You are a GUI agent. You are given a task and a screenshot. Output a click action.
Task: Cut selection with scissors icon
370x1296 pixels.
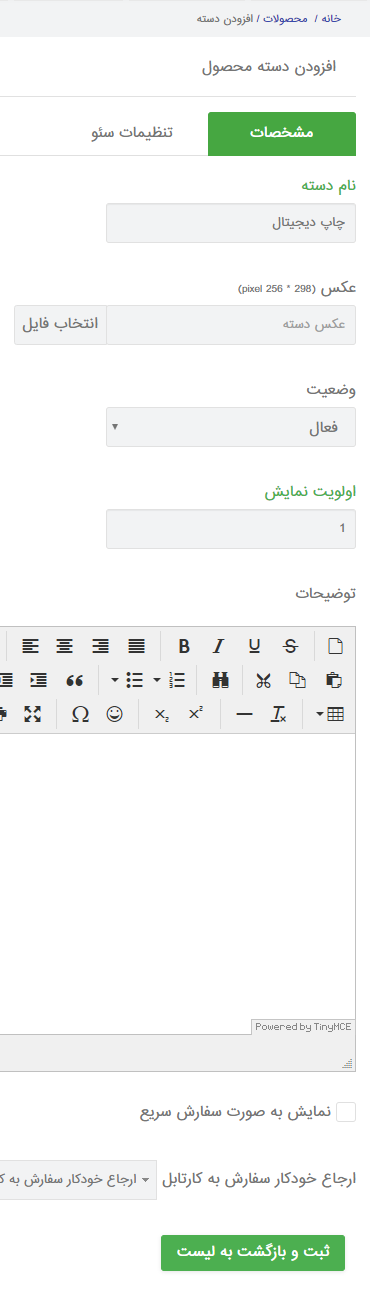click(263, 680)
